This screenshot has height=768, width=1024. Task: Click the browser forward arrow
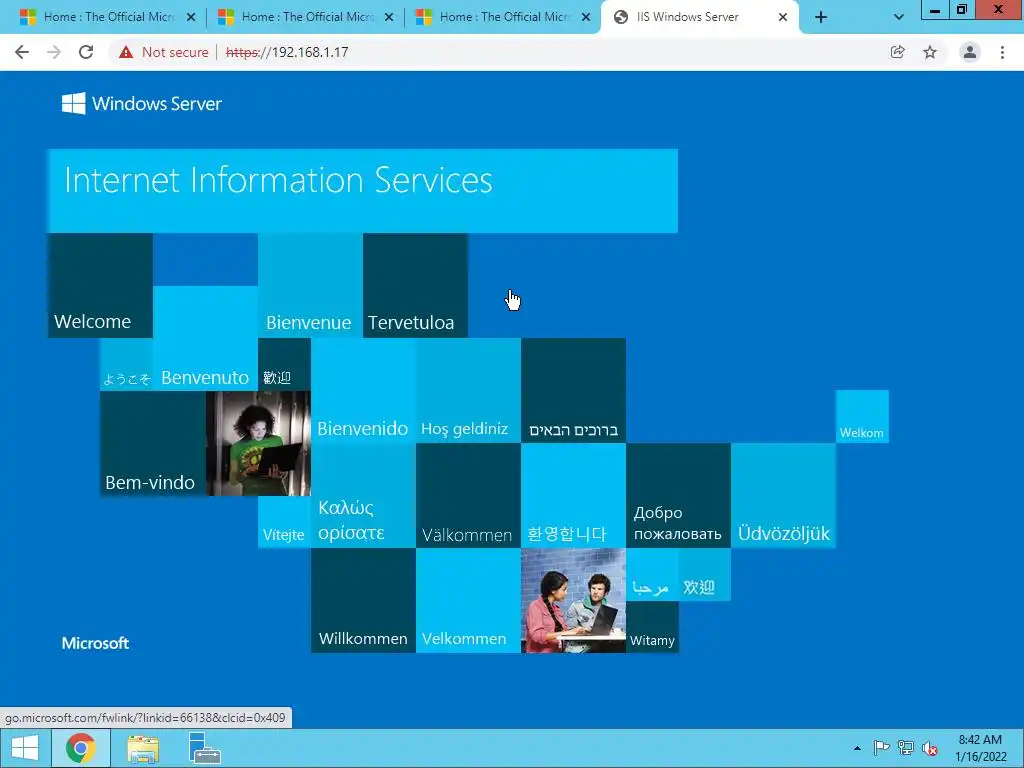coord(54,52)
